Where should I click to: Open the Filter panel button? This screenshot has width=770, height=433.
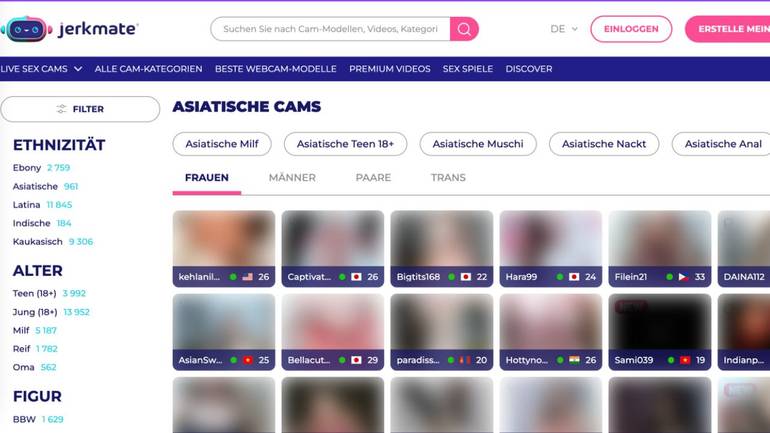tap(80, 109)
